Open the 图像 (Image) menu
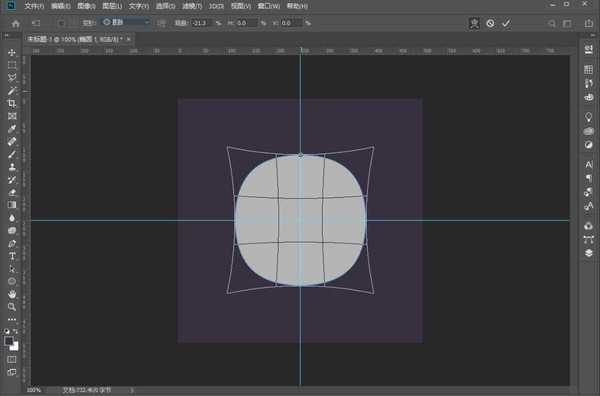600x396 pixels. [x=86, y=6]
